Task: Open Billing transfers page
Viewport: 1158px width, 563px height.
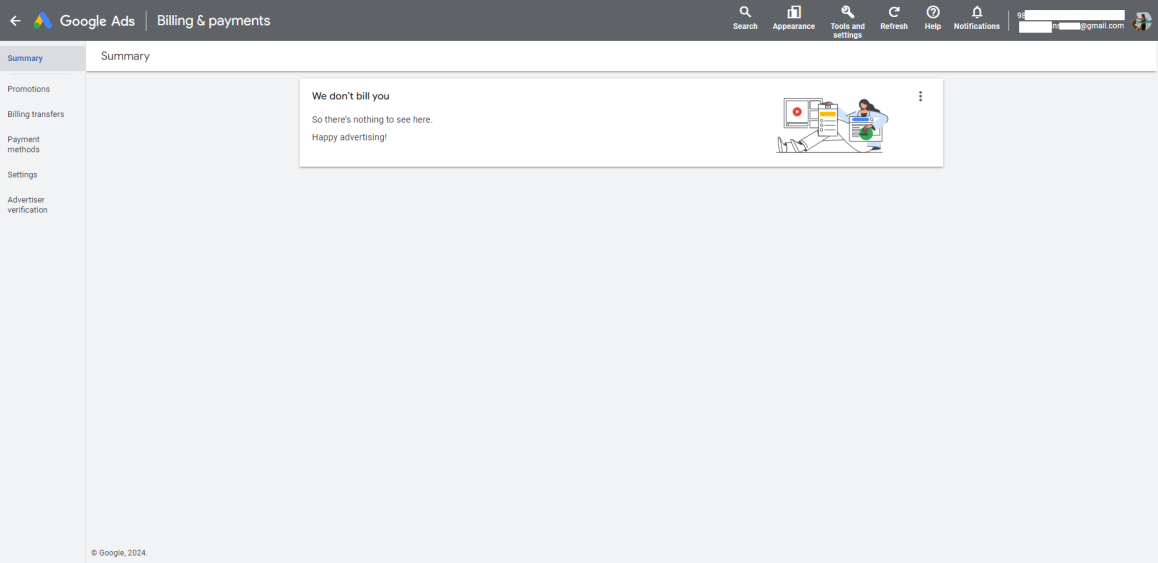Action: coord(35,115)
